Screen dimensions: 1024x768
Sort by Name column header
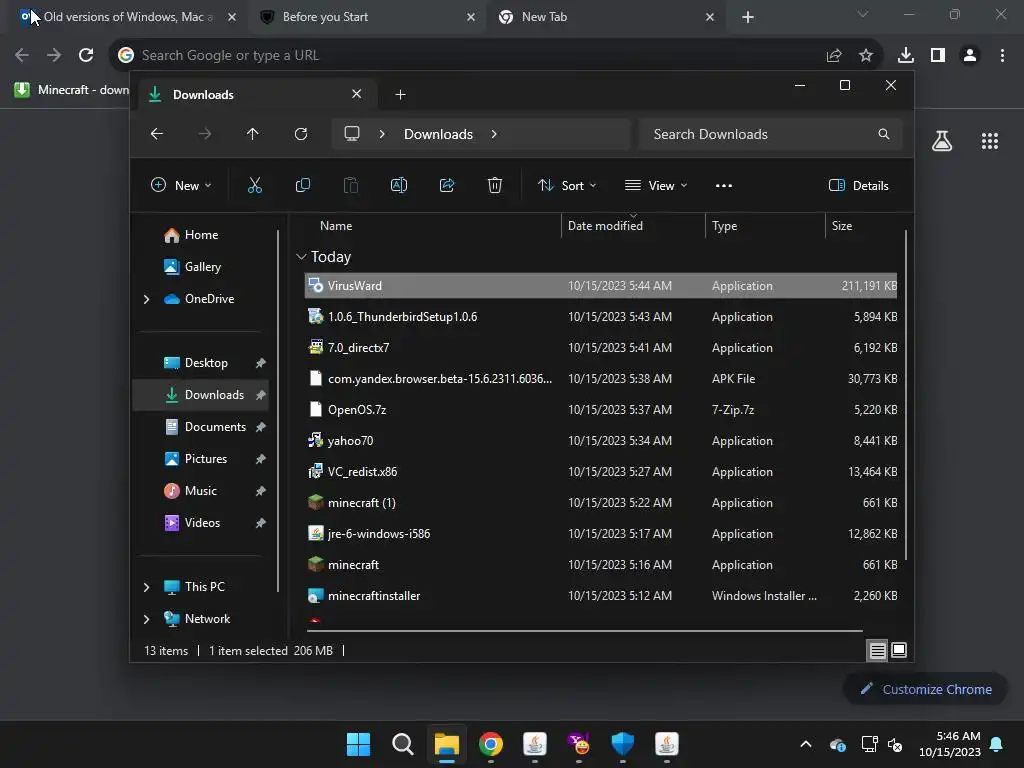point(336,225)
